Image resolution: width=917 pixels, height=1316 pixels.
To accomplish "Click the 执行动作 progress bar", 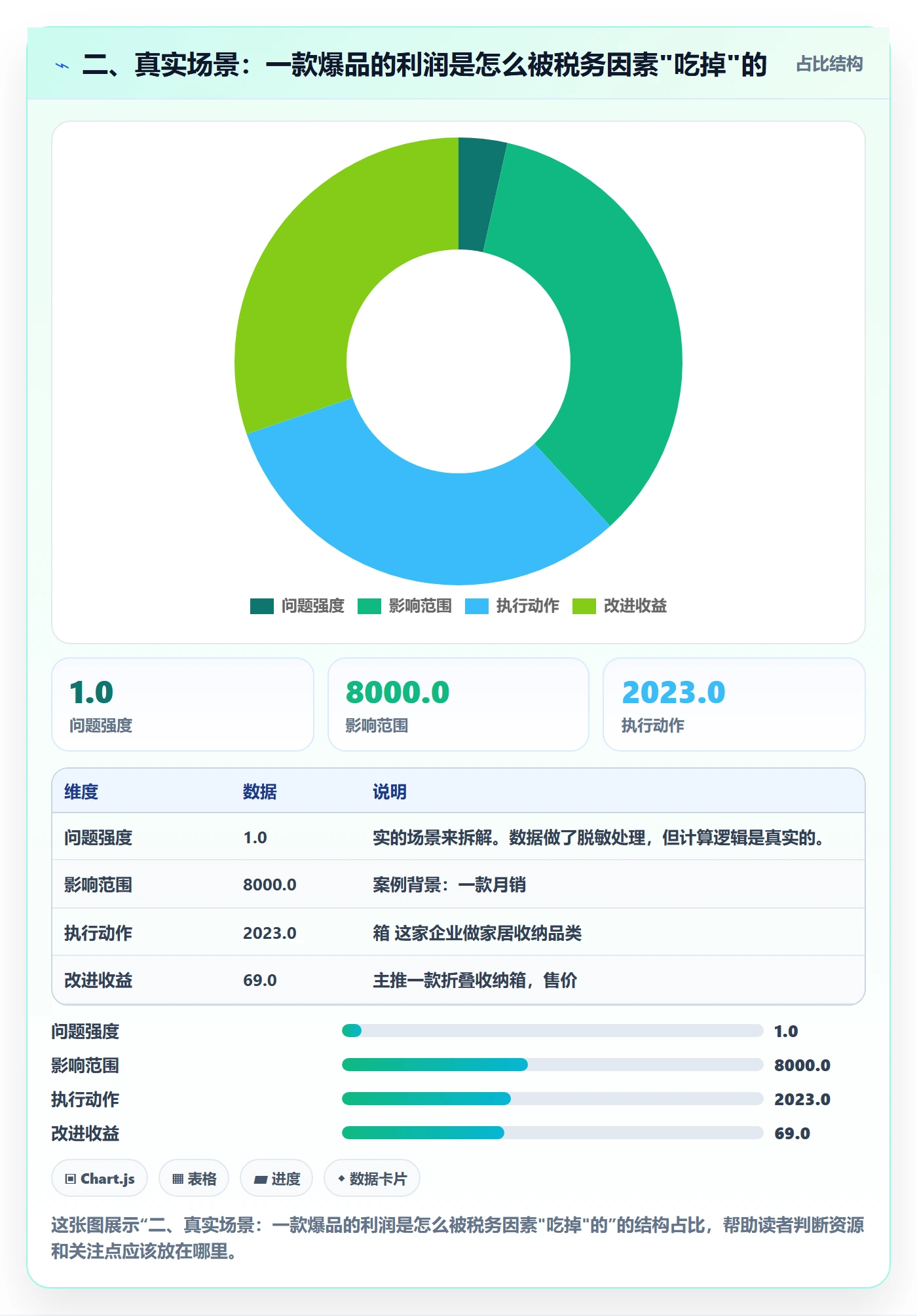I will [553, 1099].
